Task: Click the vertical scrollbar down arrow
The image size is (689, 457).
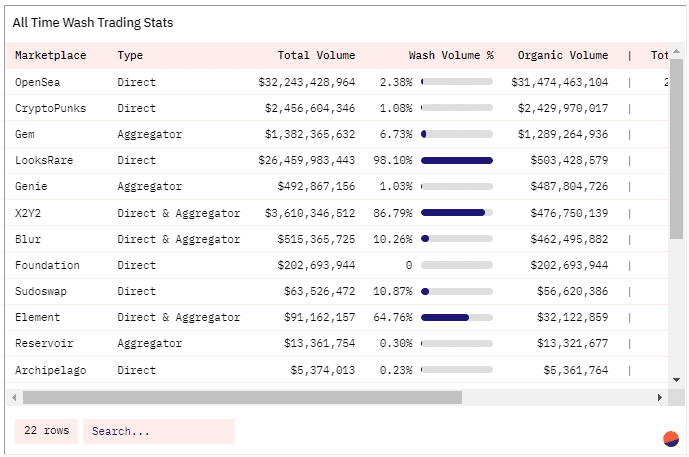Action: 676,380
